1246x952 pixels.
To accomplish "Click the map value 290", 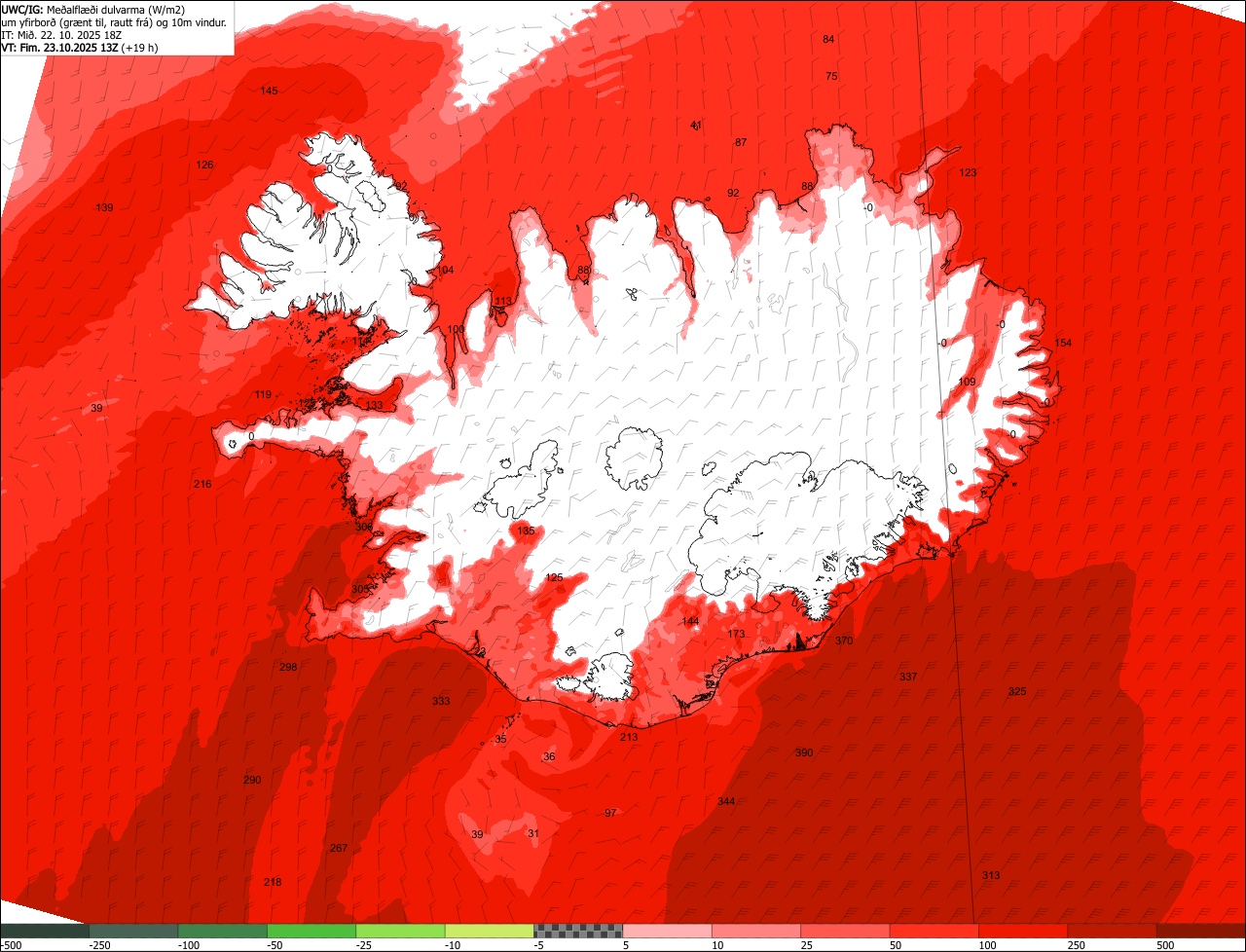I will pyautogui.click(x=252, y=780).
